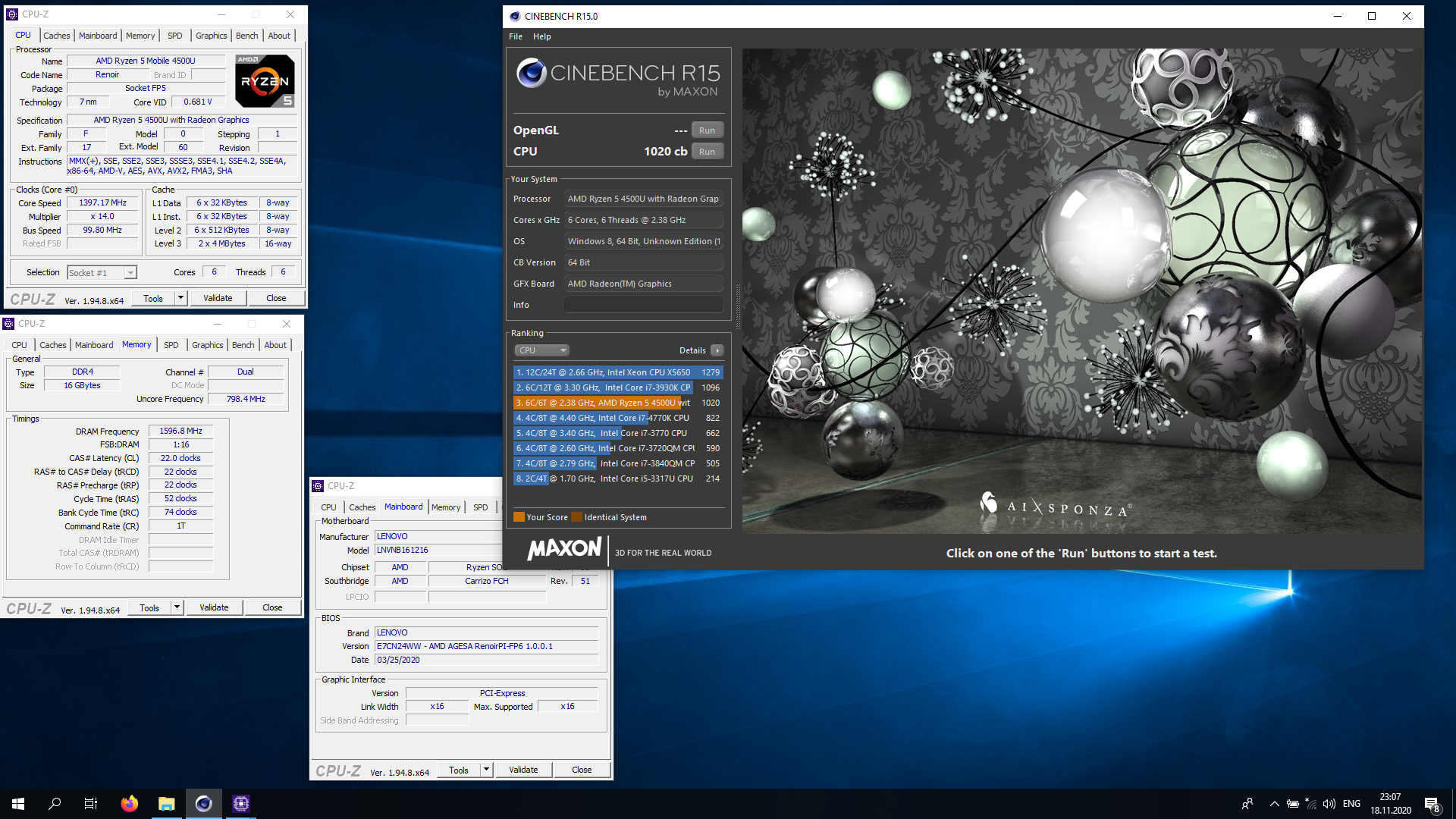The height and width of the screenshot is (819, 1456).
Task: Switch to Cinebench taskbar icon
Action: click(x=204, y=804)
